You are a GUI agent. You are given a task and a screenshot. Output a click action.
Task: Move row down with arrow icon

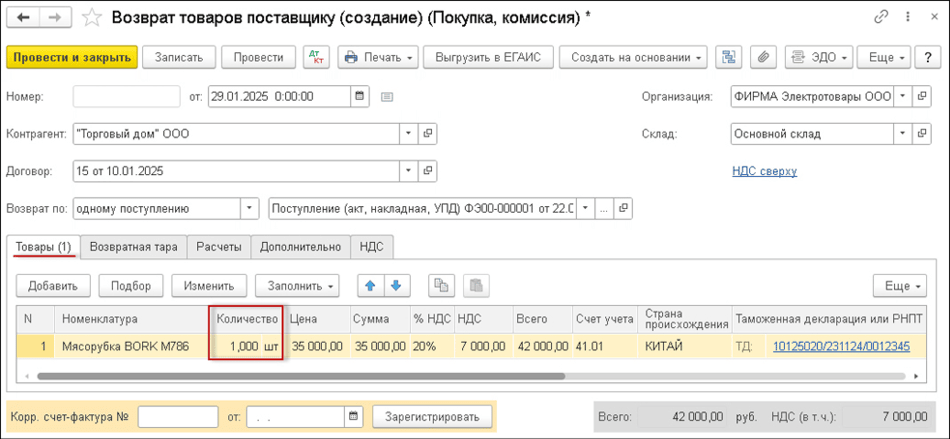click(x=397, y=285)
